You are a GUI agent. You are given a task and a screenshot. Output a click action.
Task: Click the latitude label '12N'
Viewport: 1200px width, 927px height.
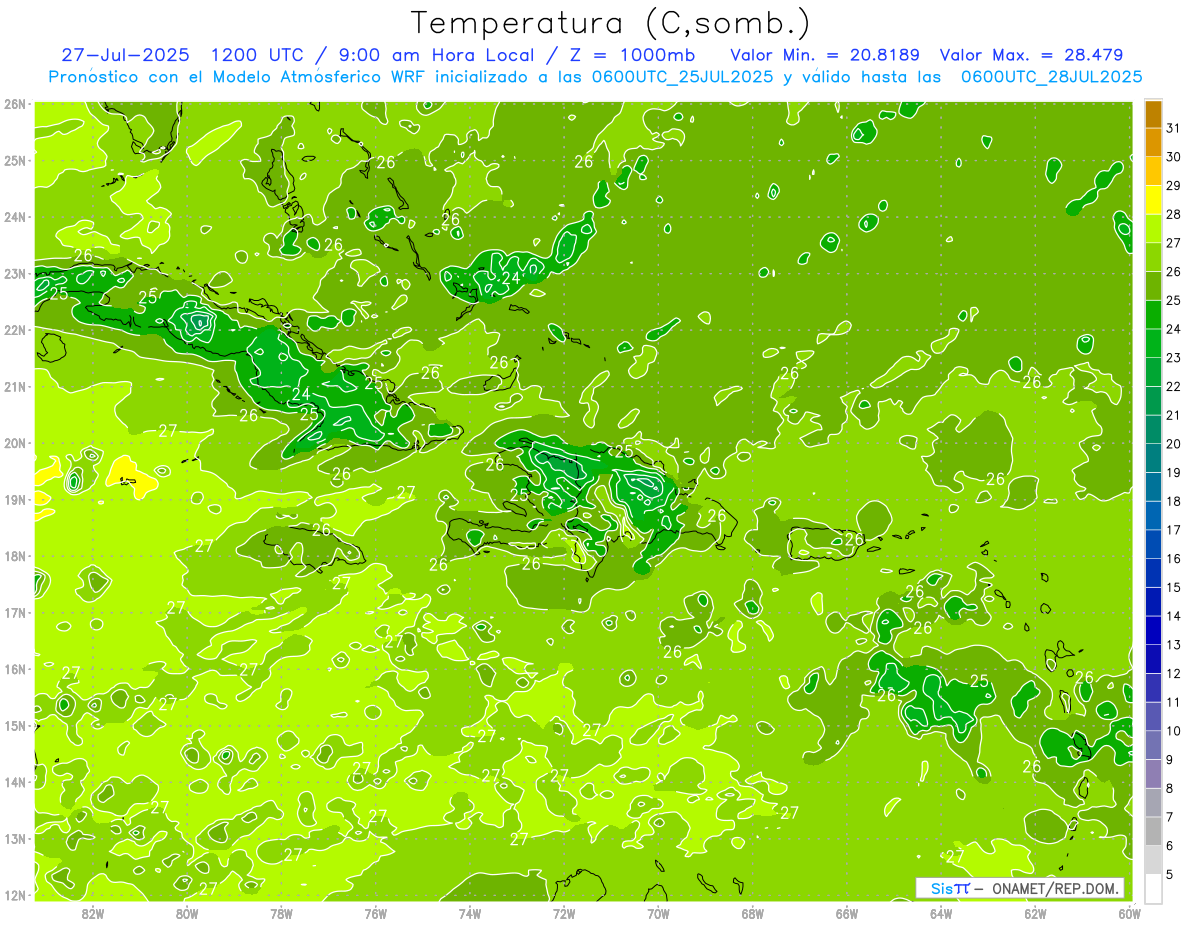[x=15, y=895]
